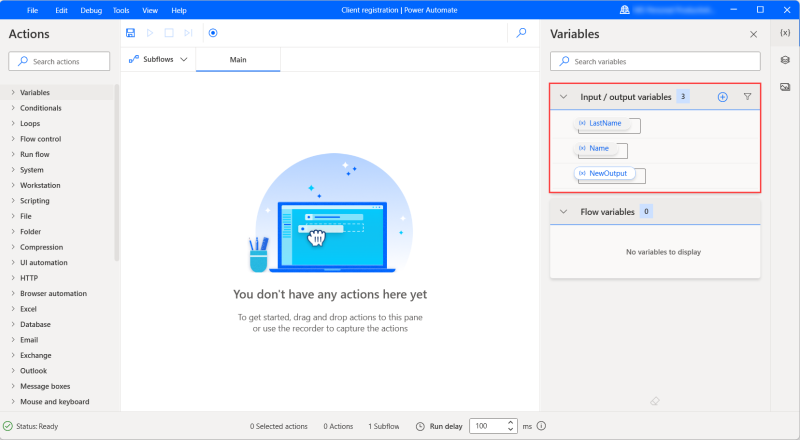
Task: Click the '1 Subflow' status text
Action: [384, 426]
